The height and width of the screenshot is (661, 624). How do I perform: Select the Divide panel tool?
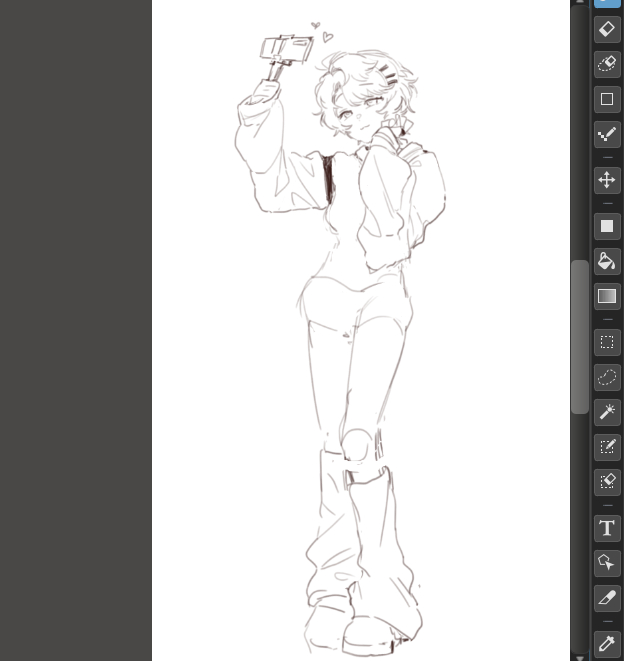click(x=606, y=598)
